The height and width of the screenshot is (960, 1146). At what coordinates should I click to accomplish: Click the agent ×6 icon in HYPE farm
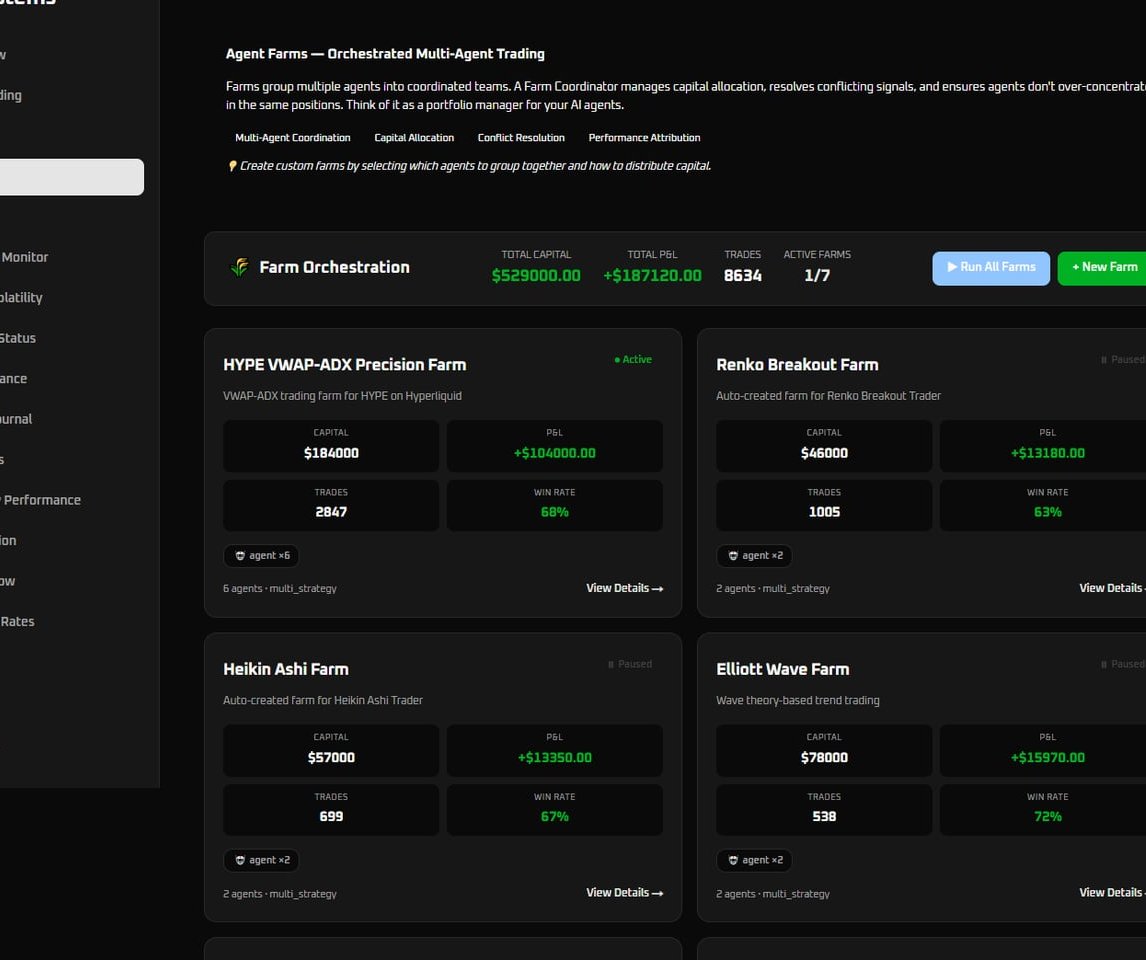[x=240, y=556]
